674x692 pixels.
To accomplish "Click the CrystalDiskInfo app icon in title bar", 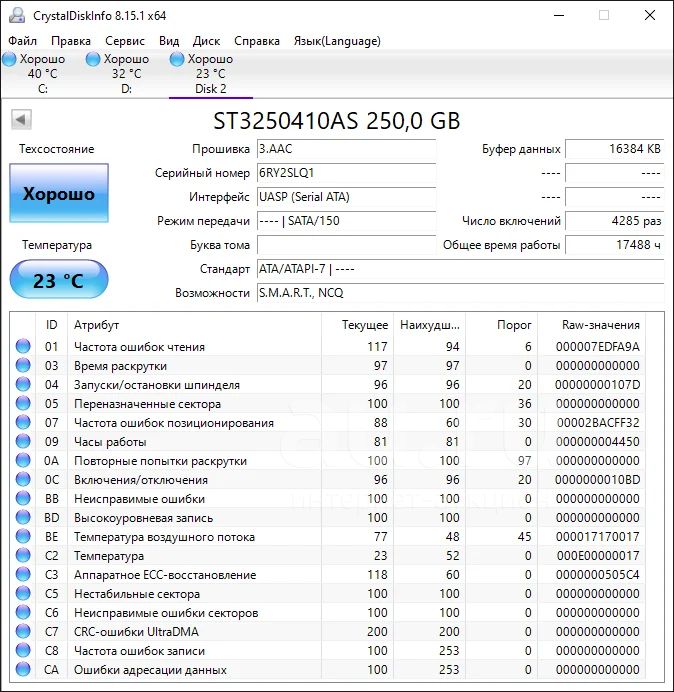I will pyautogui.click(x=16, y=15).
